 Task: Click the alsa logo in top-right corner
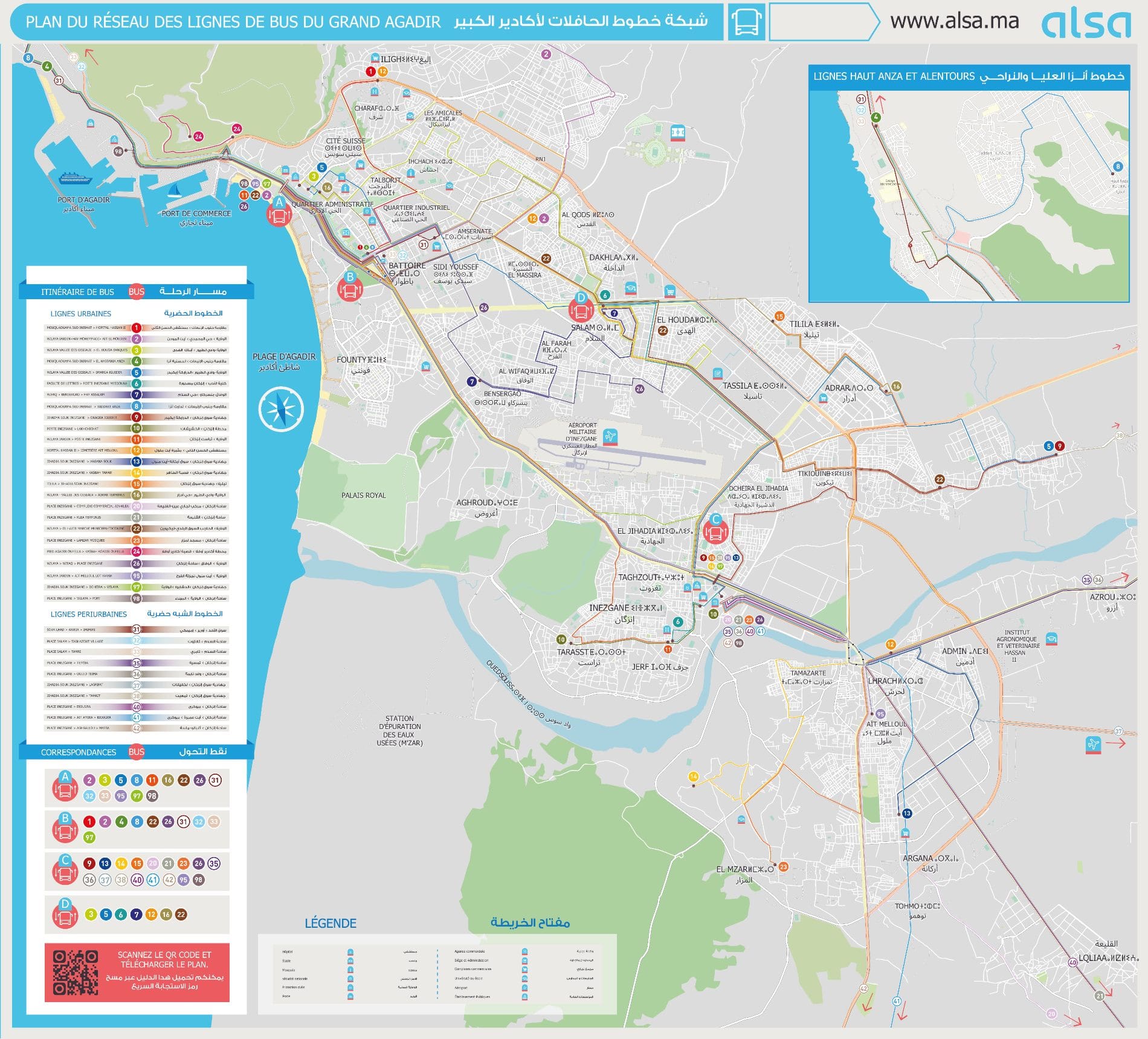pos(1086,24)
